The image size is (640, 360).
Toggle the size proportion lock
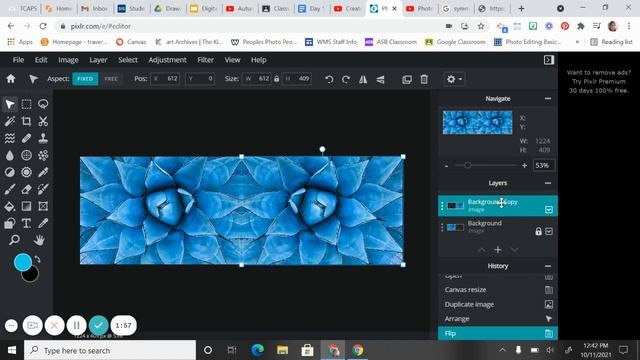276,79
